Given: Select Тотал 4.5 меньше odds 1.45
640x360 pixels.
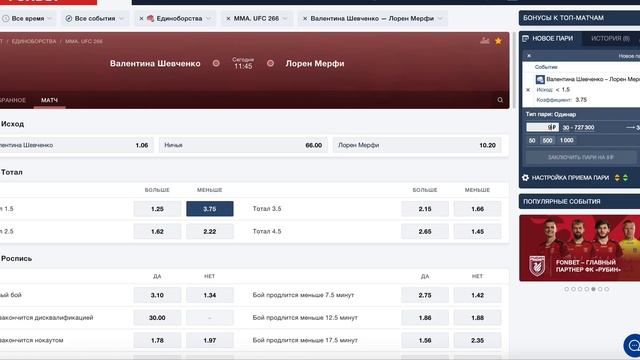Looking at the screenshot, I should coord(477,231).
